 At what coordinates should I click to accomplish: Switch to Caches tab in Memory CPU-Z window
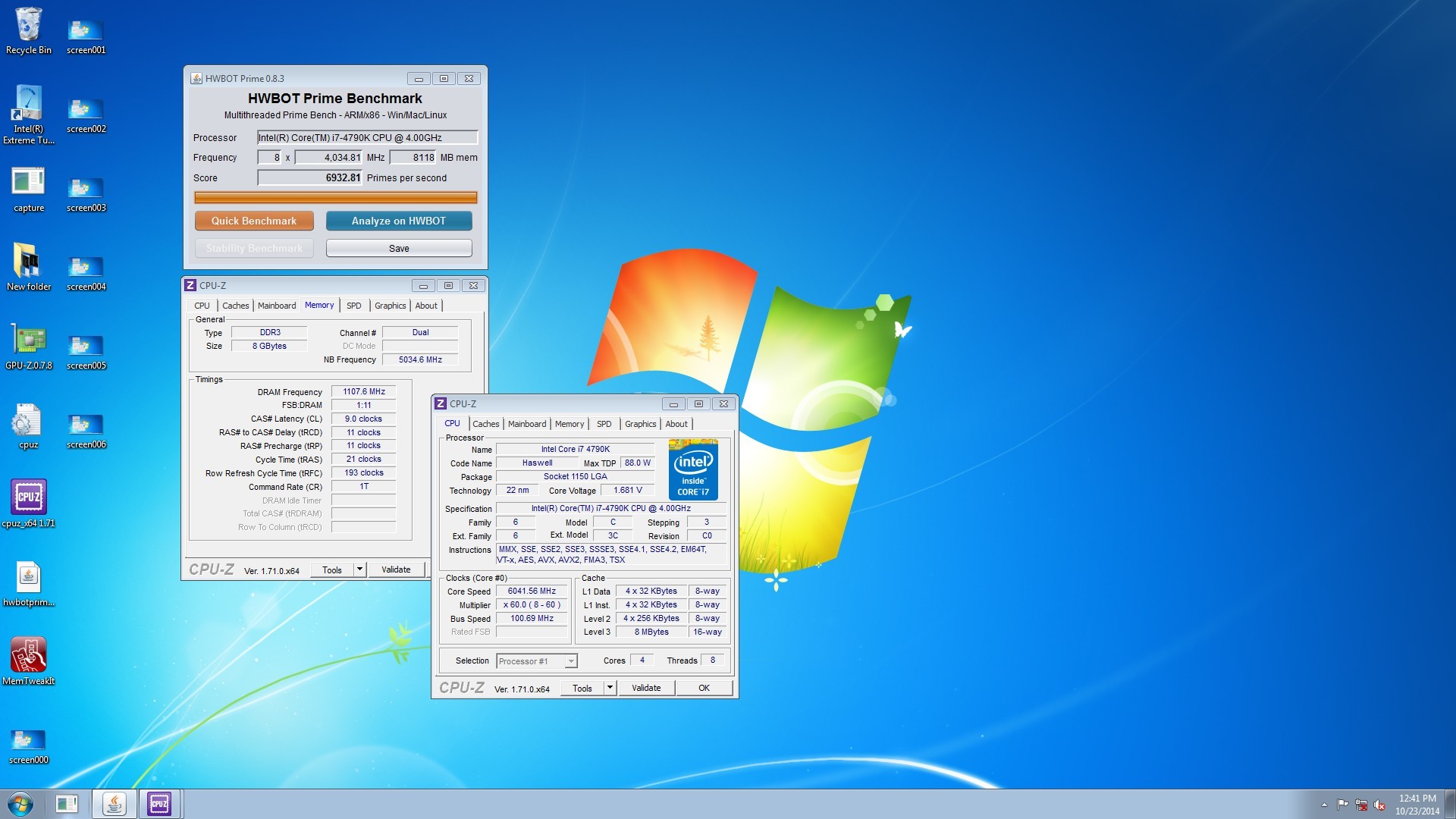pos(235,306)
